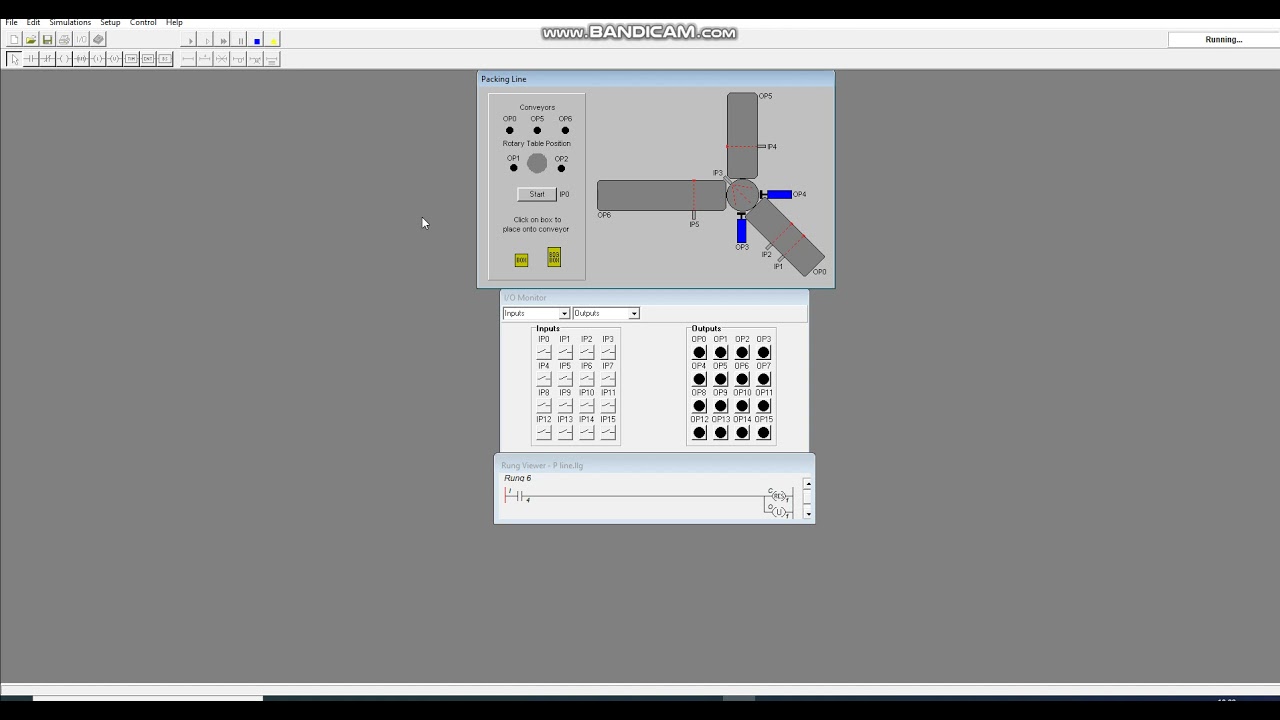Screen dimensions: 1280x720
Task: Open the Edit menu
Action: click(33, 22)
